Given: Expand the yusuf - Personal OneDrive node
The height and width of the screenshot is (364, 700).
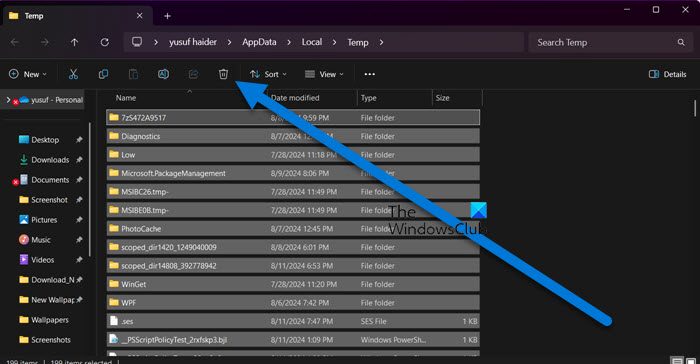Looking at the screenshot, I should pos(8,100).
